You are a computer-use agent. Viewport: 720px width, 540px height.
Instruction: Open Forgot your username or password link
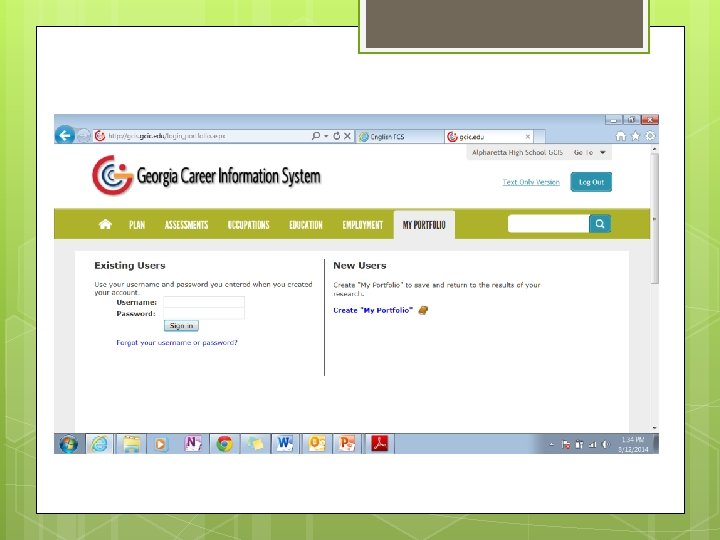[177, 343]
